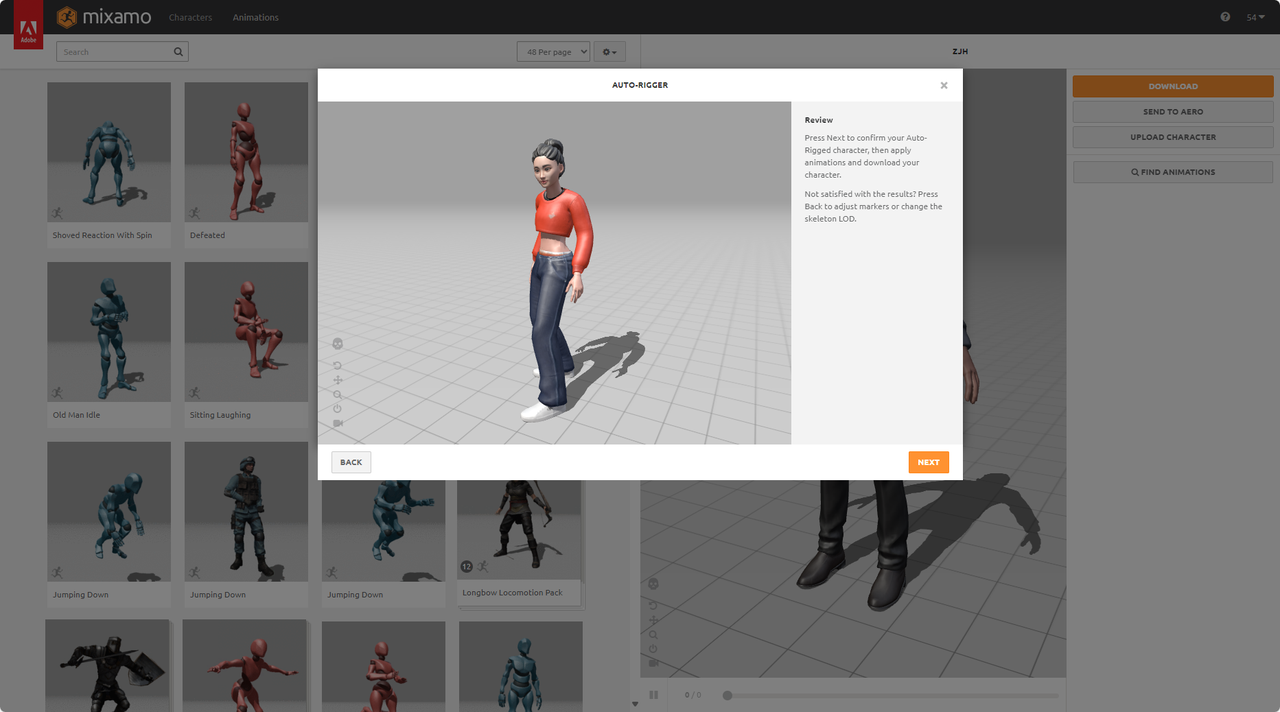Pause animation playback below the viewer
1280x712 pixels.
654,695
